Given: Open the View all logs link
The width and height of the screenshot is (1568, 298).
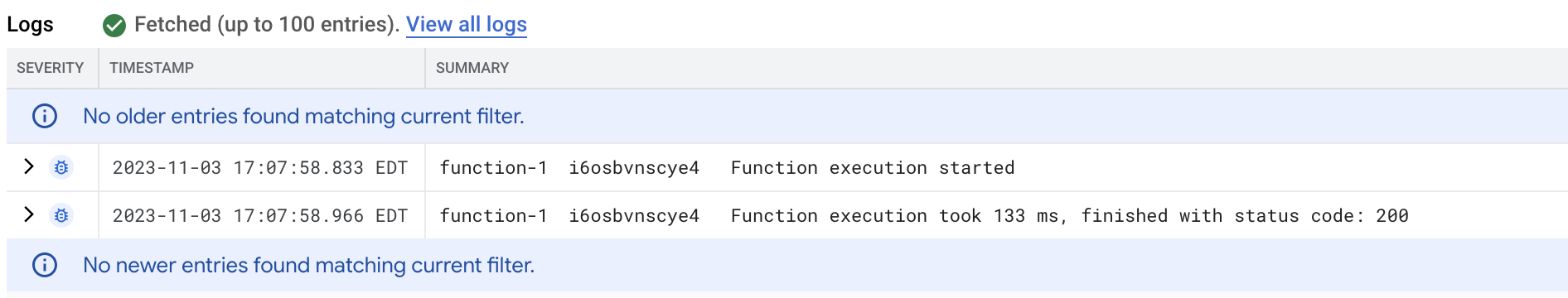Looking at the screenshot, I should point(467,25).
